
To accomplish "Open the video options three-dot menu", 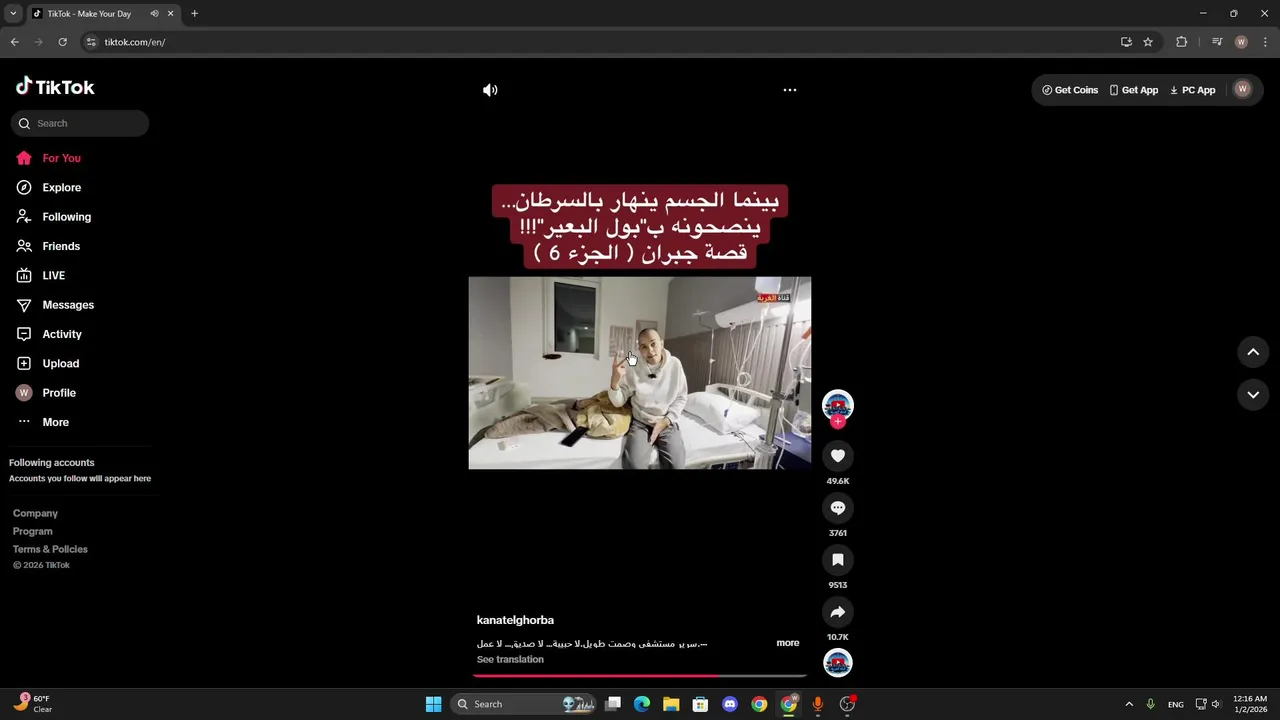I will [x=790, y=90].
